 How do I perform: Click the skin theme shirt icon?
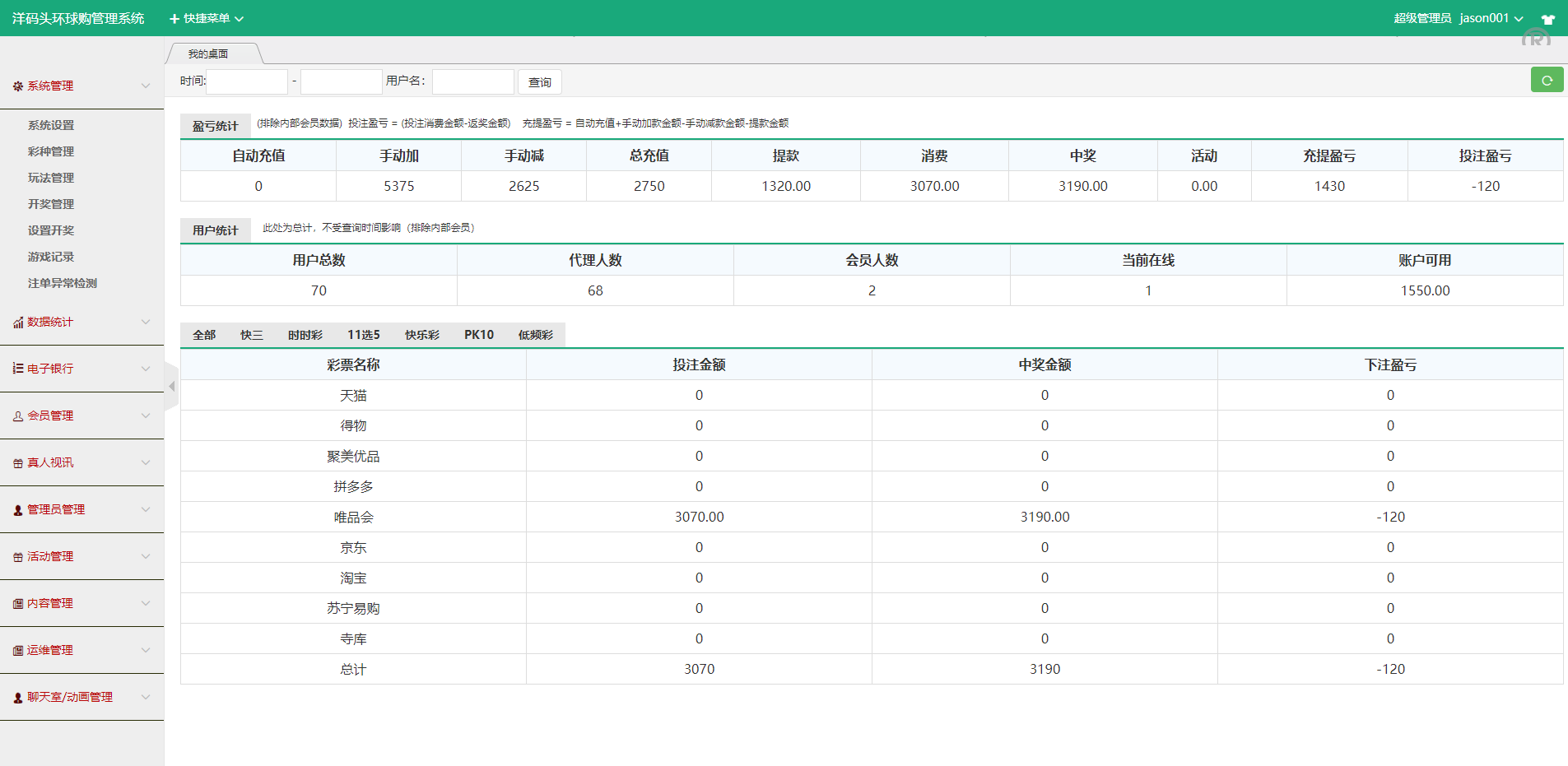coord(1547,19)
